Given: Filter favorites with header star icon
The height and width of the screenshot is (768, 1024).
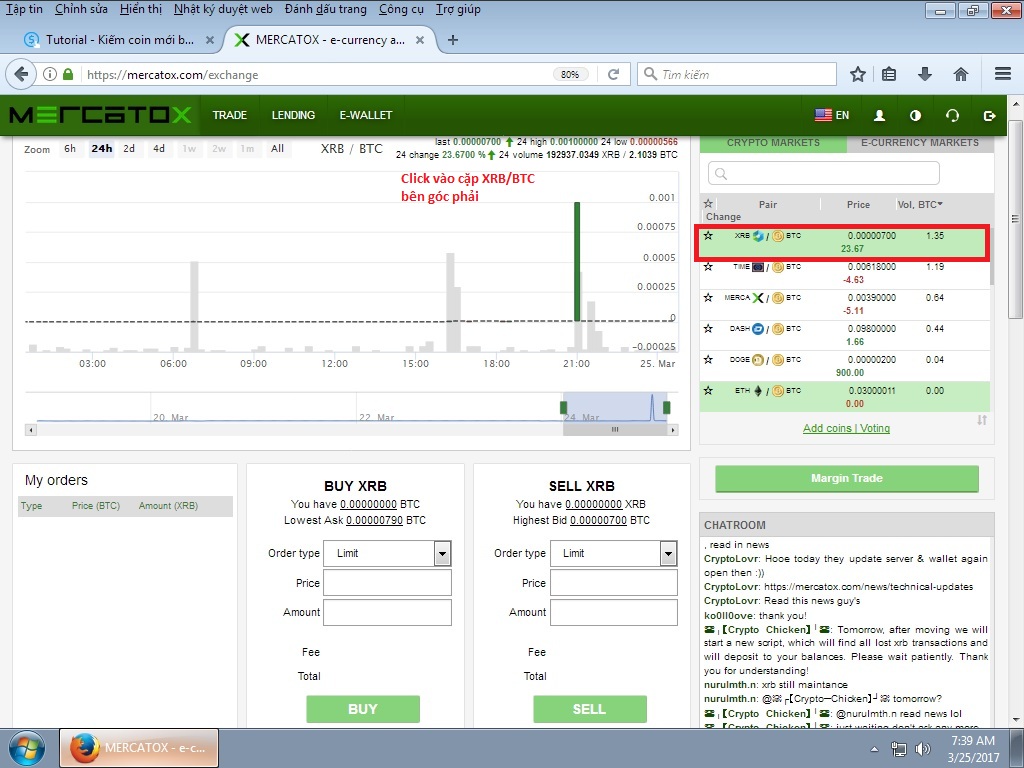Looking at the screenshot, I should point(708,204).
